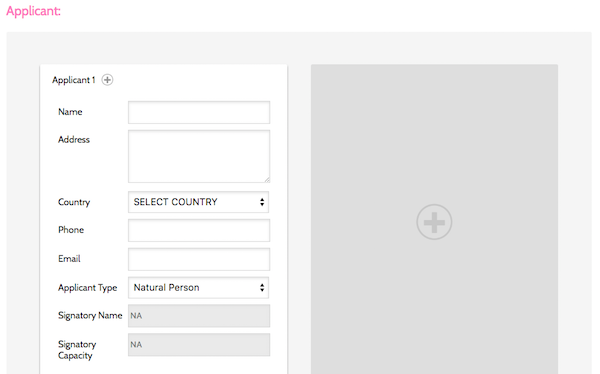Click the pink Applicant: heading
This screenshot has width=600, height=374.
(33, 11)
